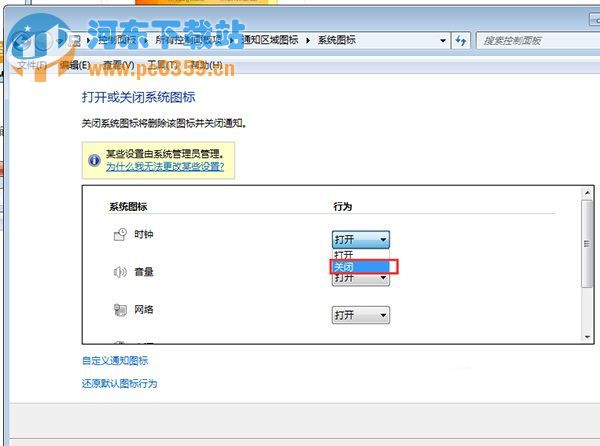
Task: Click the heading 打开或关闭系统图标
Action: point(139,97)
